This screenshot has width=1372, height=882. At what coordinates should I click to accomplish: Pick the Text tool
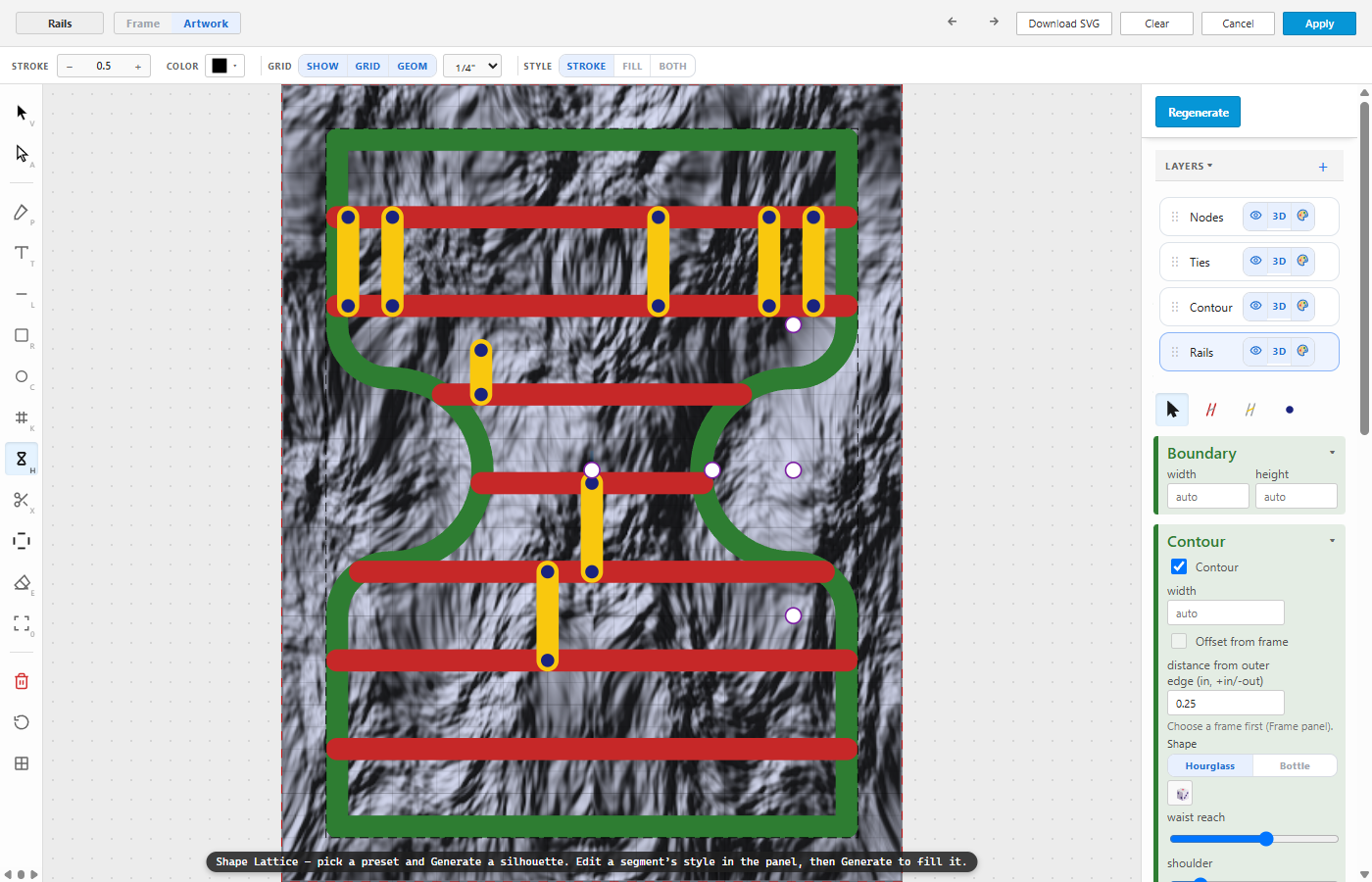tap(22, 253)
